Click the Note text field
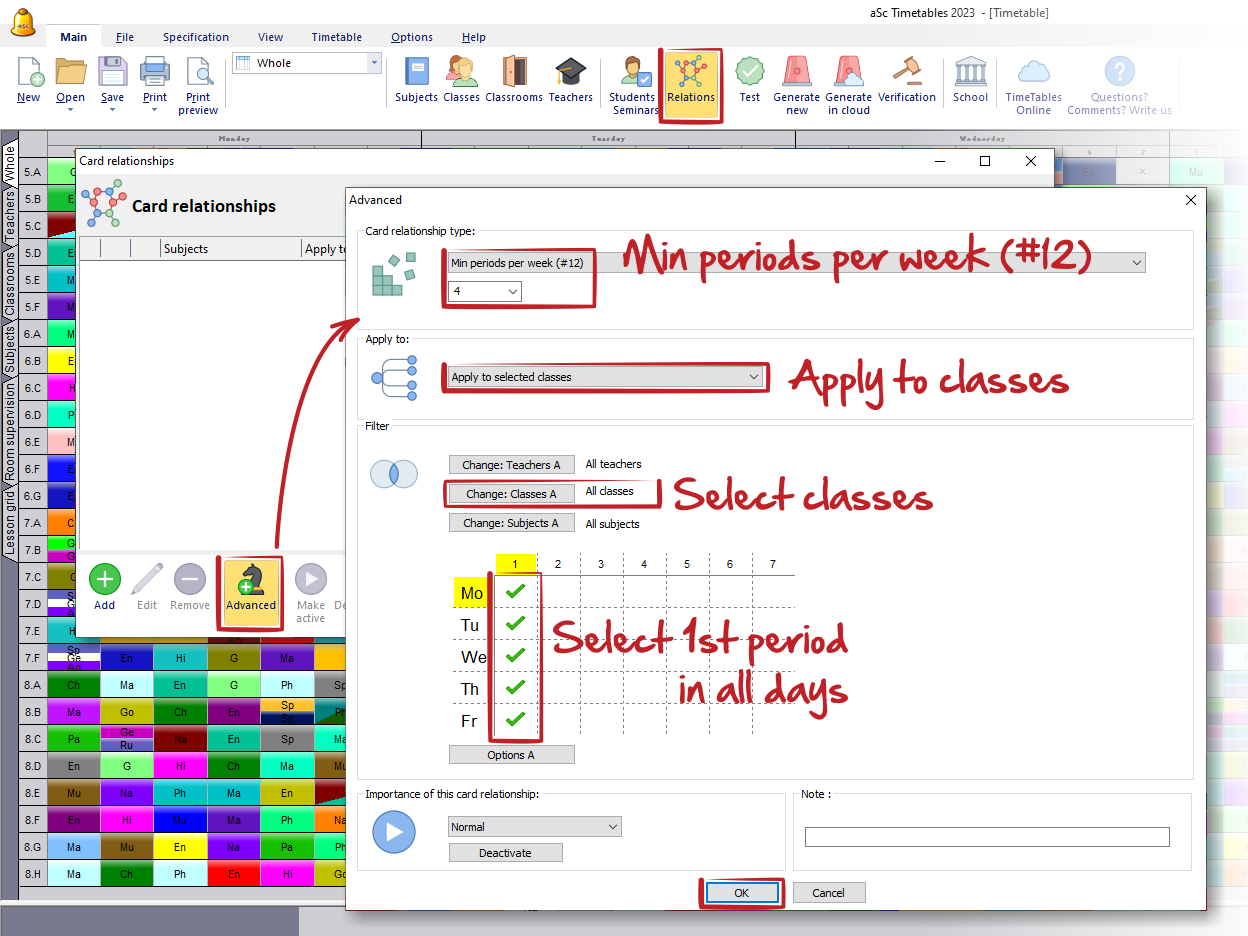Screen dimensions: 1248x936 tap(987, 837)
